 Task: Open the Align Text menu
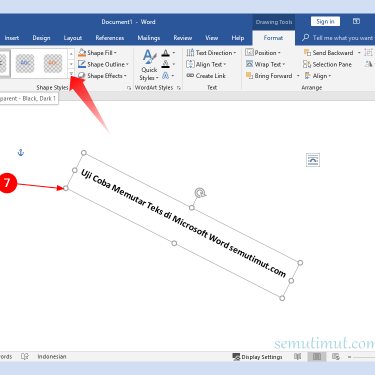pyautogui.click(x=206, y=64)
